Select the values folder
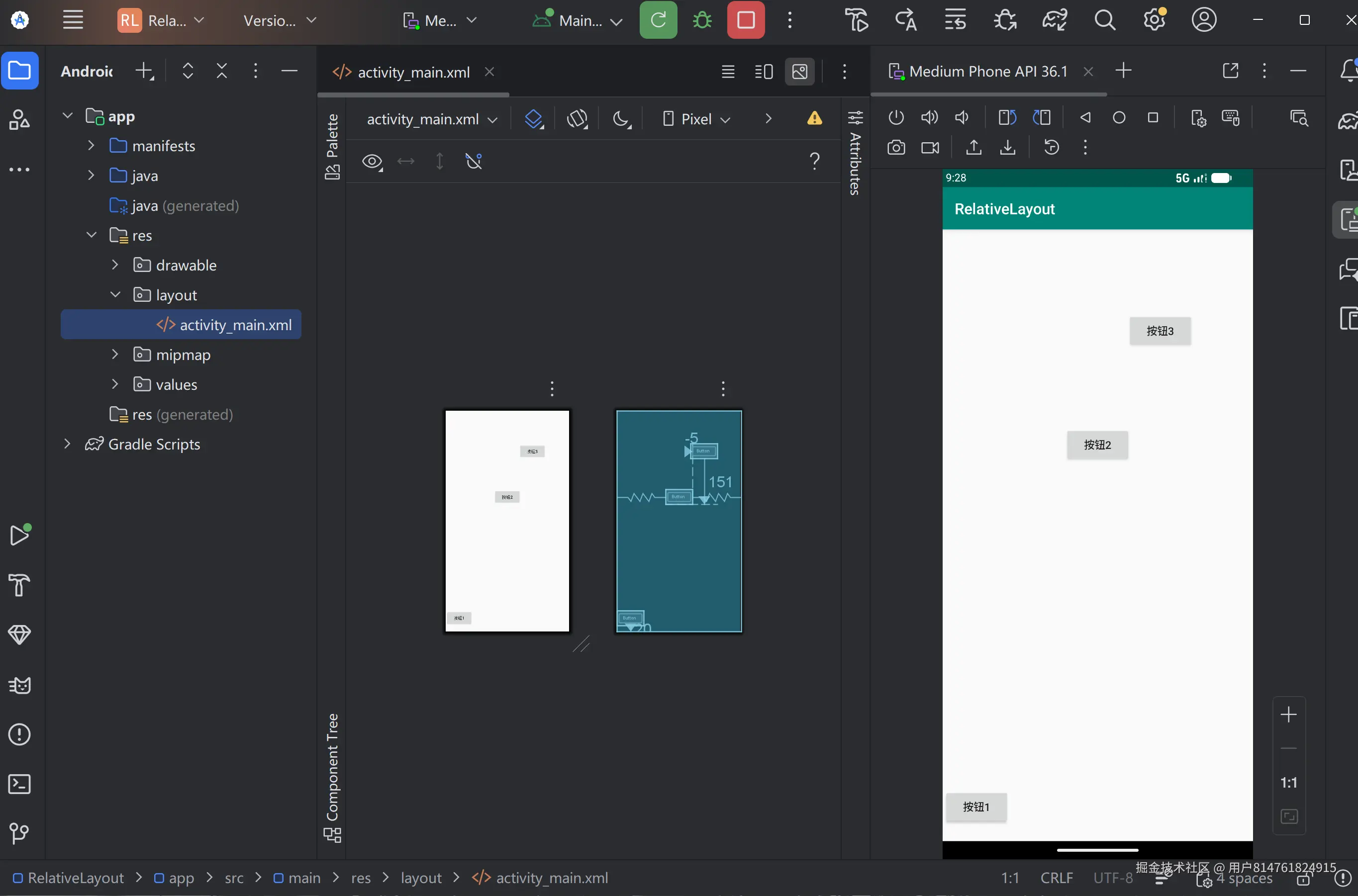This screenshot has width=1358, height=896. pyautogui.click(x=176, y=384)
